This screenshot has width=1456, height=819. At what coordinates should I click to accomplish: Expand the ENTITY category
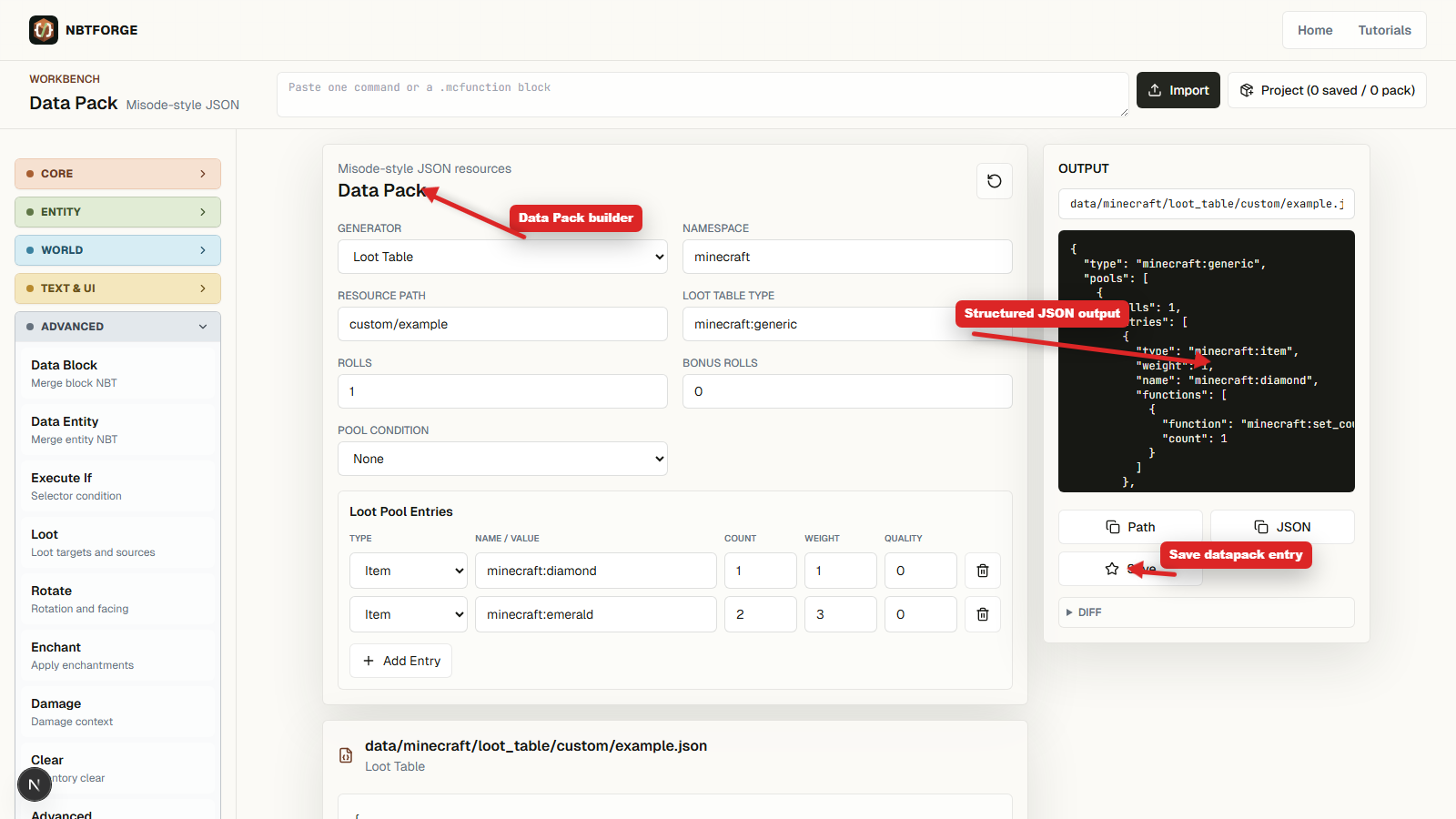(117, 212)
